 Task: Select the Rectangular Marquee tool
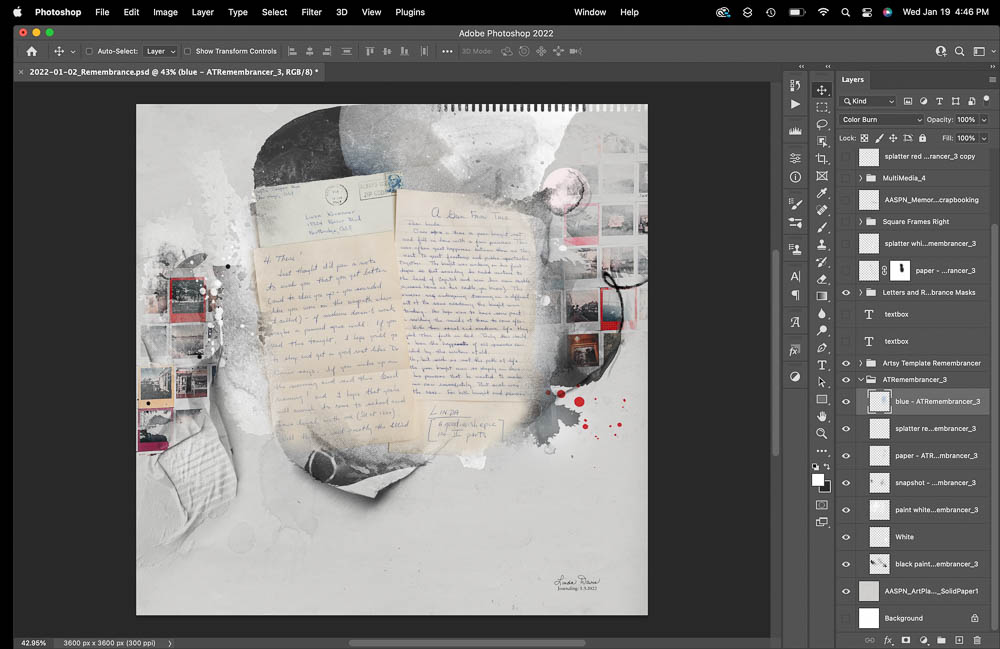click(821, 107)
